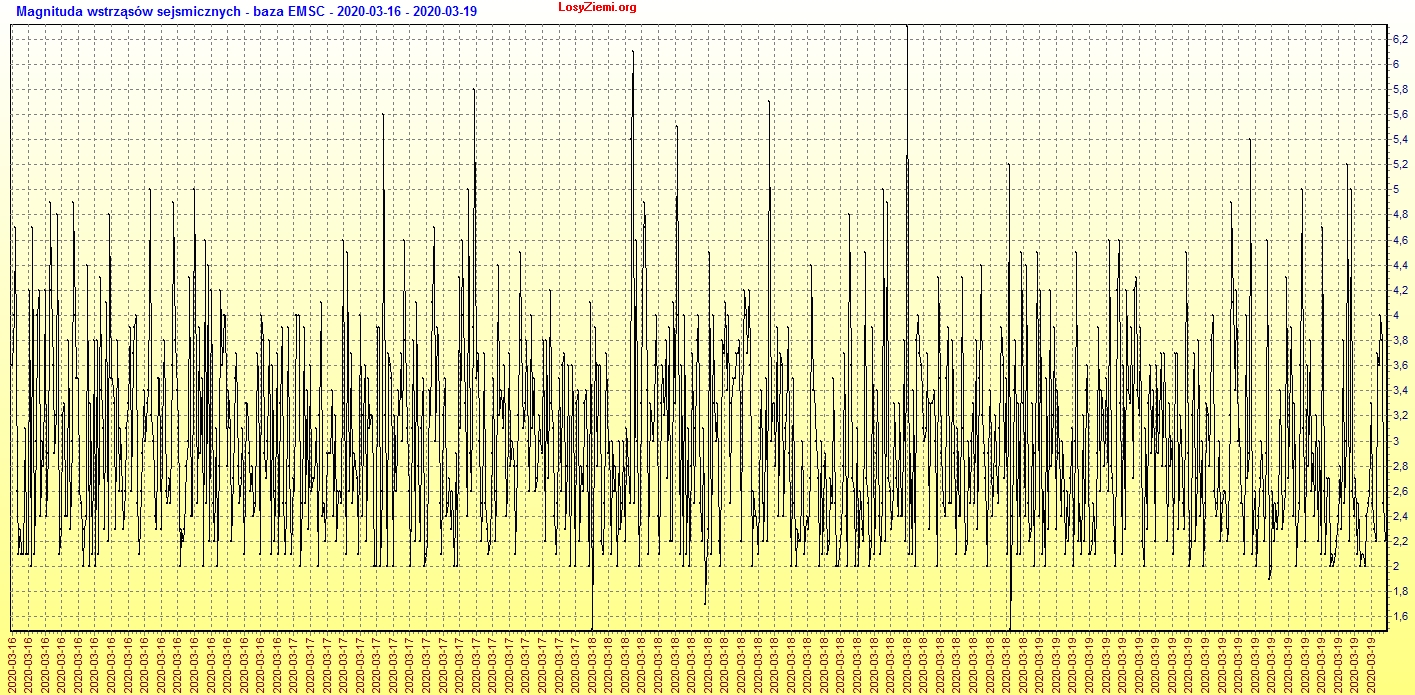Pick the 4,6 magnitude axis label
The image size is (1415, 695).
(x=1400, y=240)
